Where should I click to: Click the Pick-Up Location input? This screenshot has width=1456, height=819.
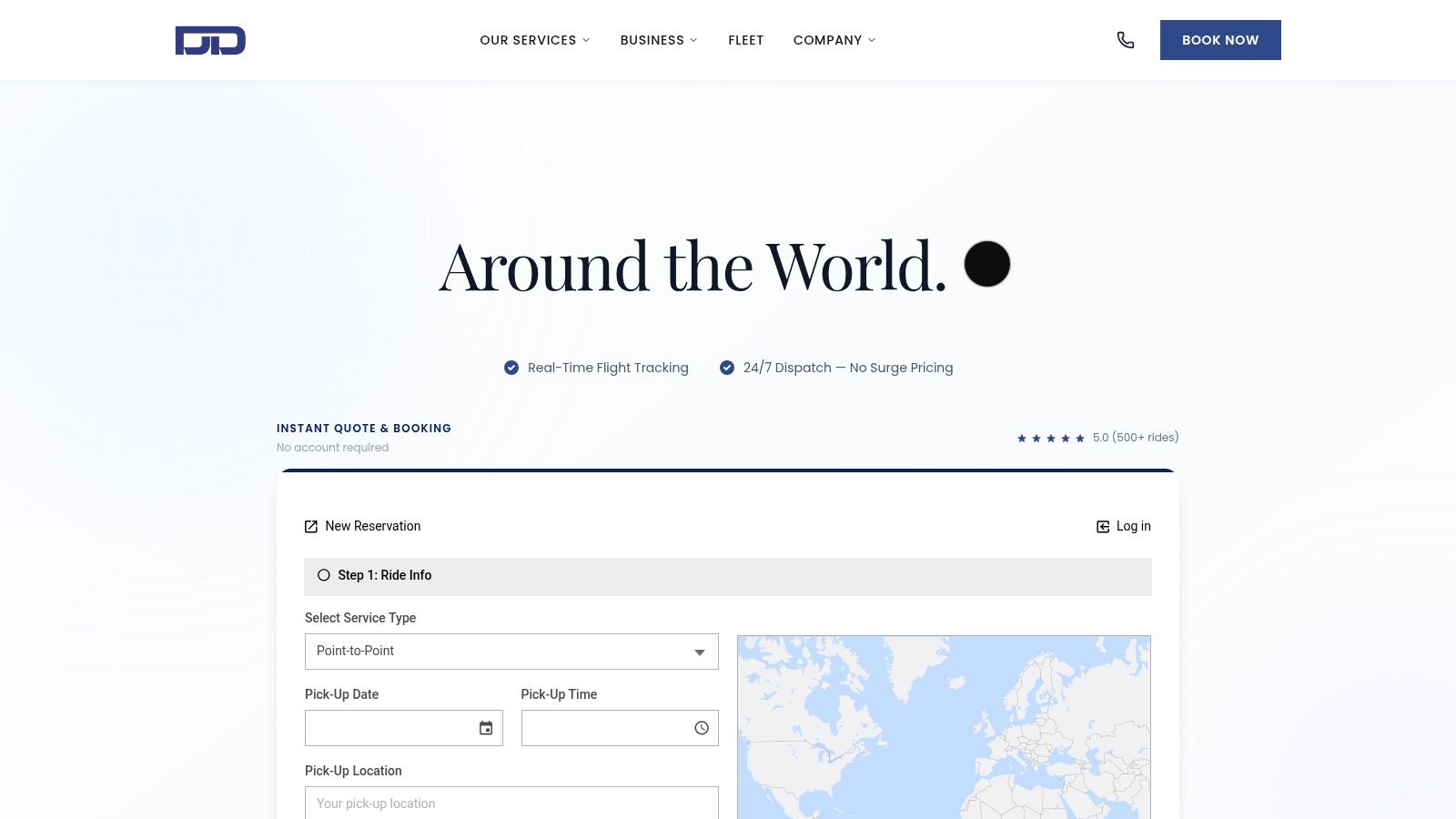click(511, 804)
